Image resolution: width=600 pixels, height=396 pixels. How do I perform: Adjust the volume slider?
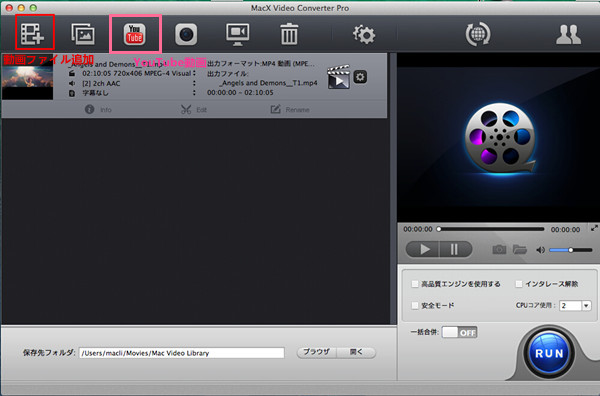[x=571, y=250]
